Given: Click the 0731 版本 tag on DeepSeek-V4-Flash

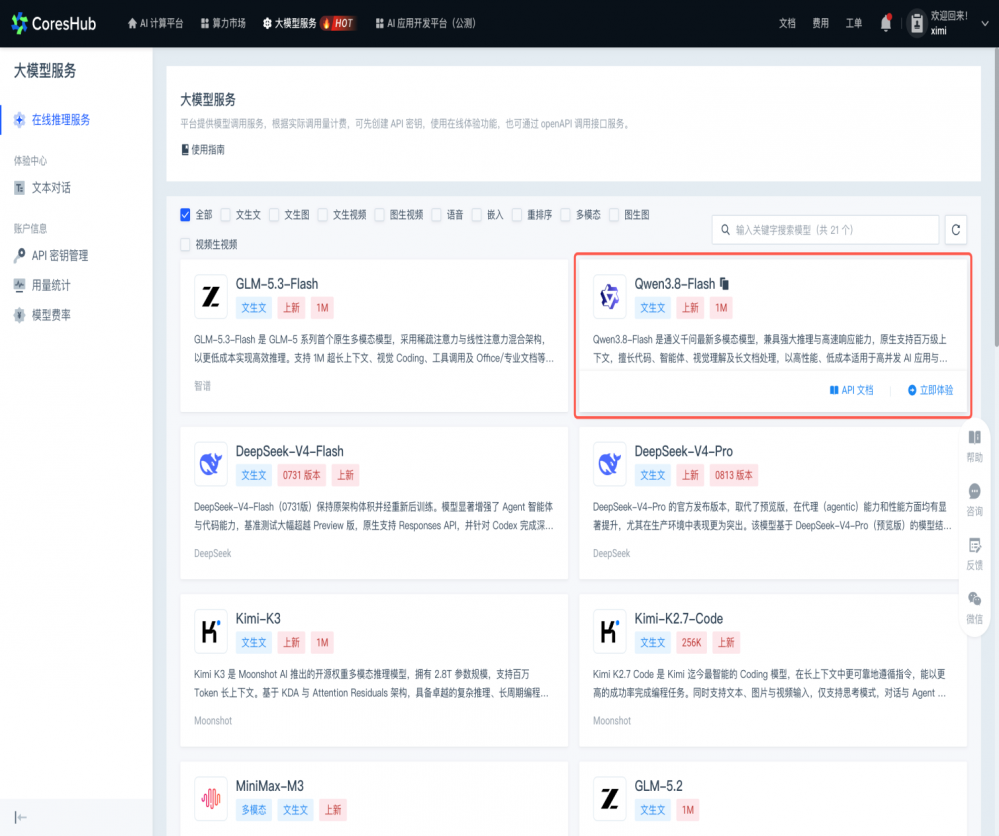Looking at the screenshot, I should 301,475.
